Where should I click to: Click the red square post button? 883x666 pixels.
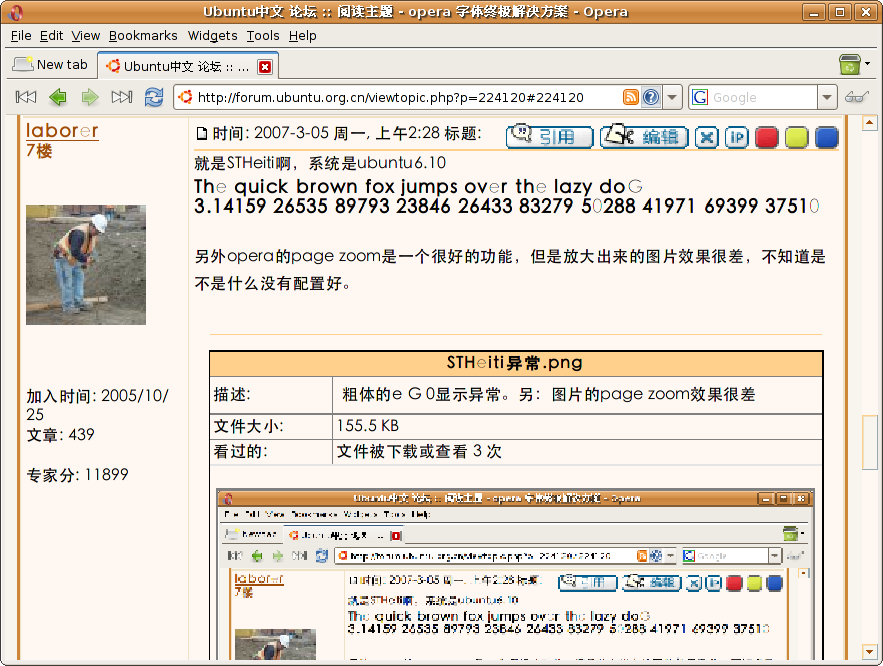point(766,137)
